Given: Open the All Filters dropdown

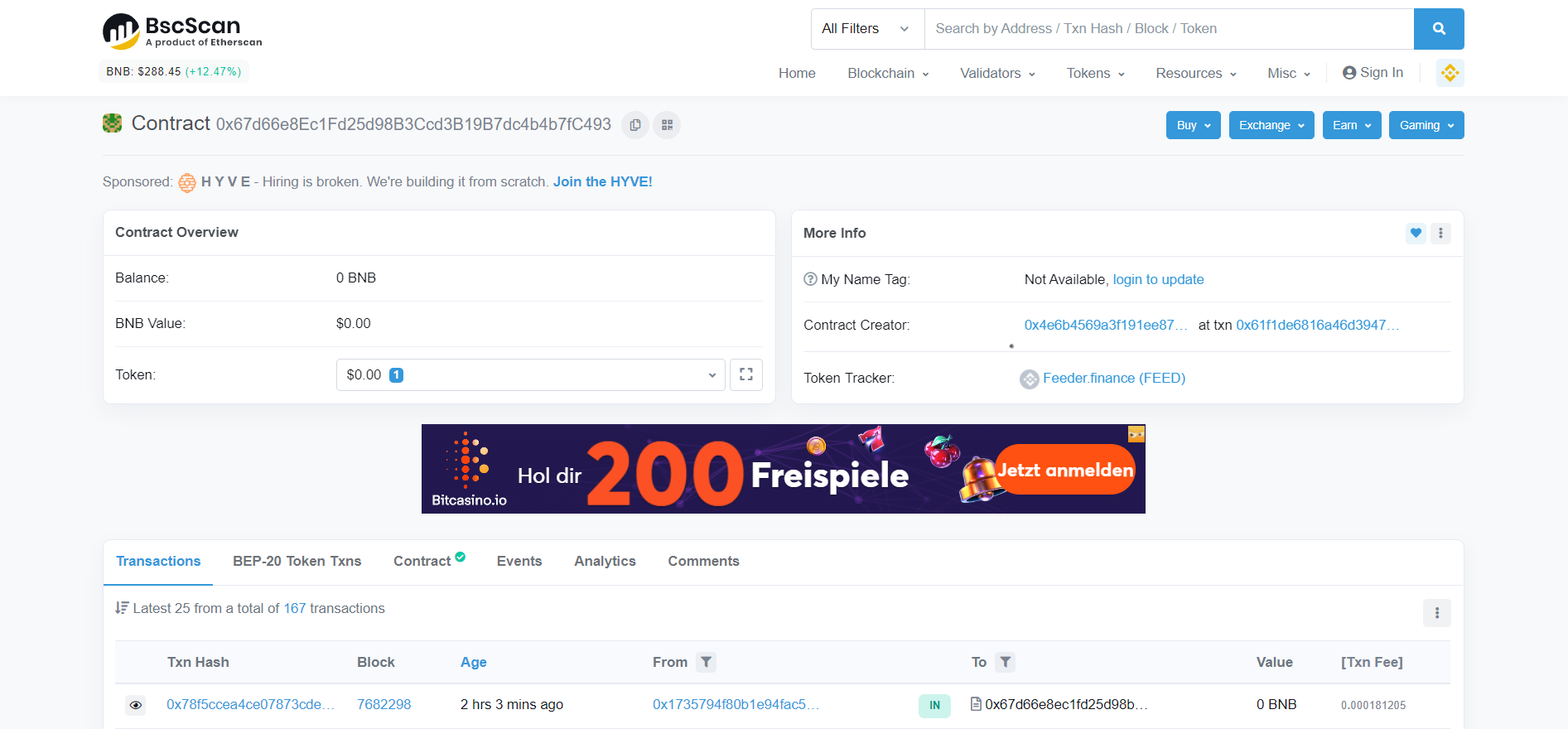Looking at the screenshot, I should point(867,29).
